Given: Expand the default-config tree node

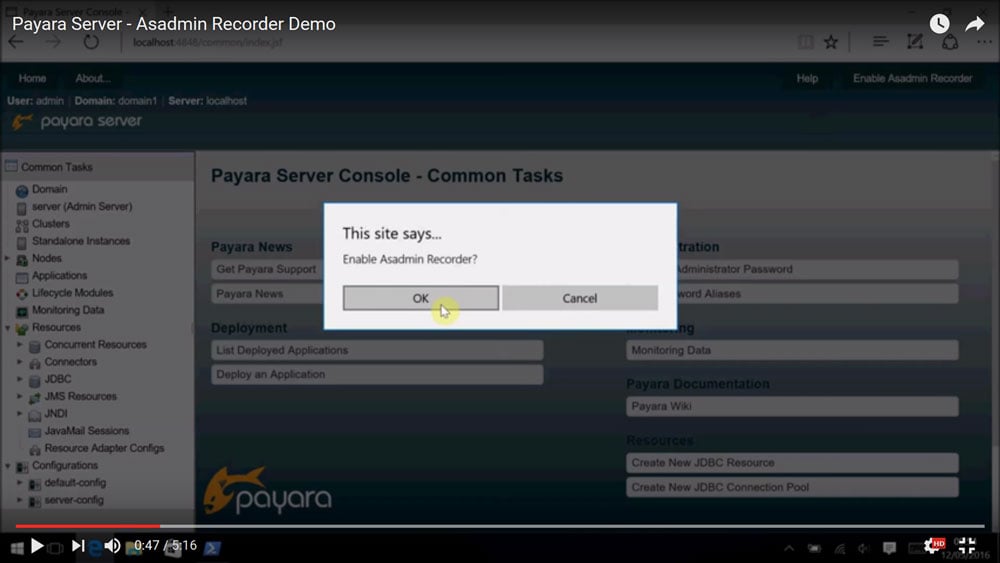Looking at the screenshot, I should click(20, 483).
